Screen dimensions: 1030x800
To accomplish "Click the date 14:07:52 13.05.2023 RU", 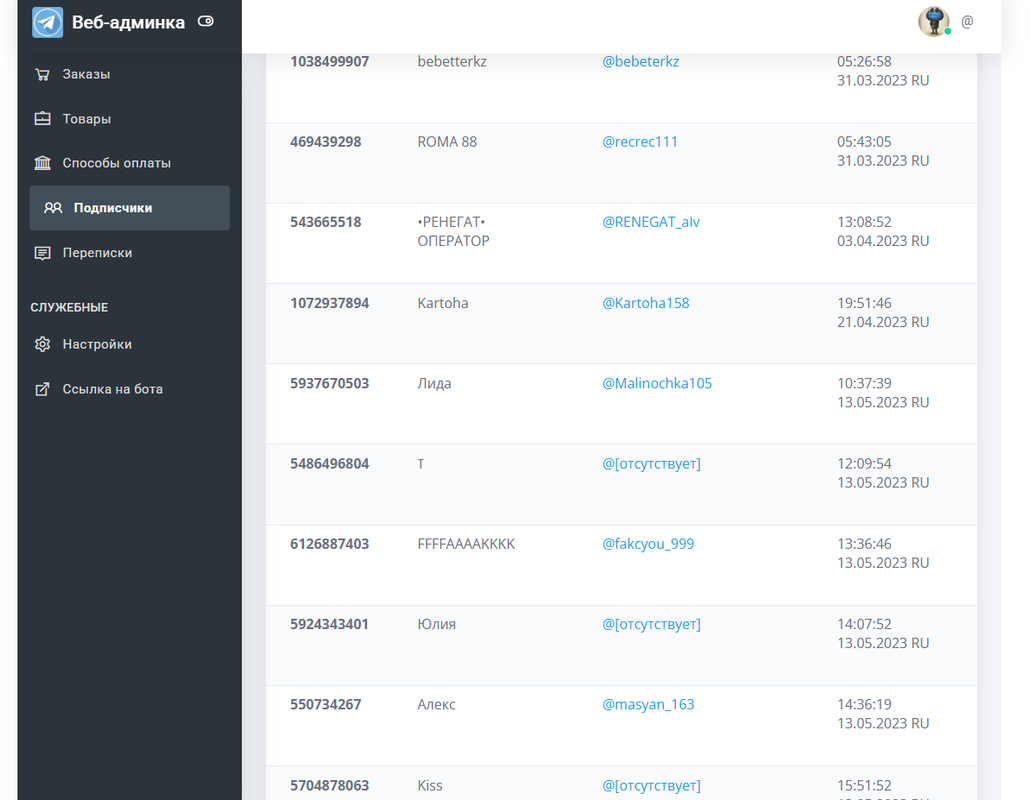I will pyautogui.click(x=882, y=633).
